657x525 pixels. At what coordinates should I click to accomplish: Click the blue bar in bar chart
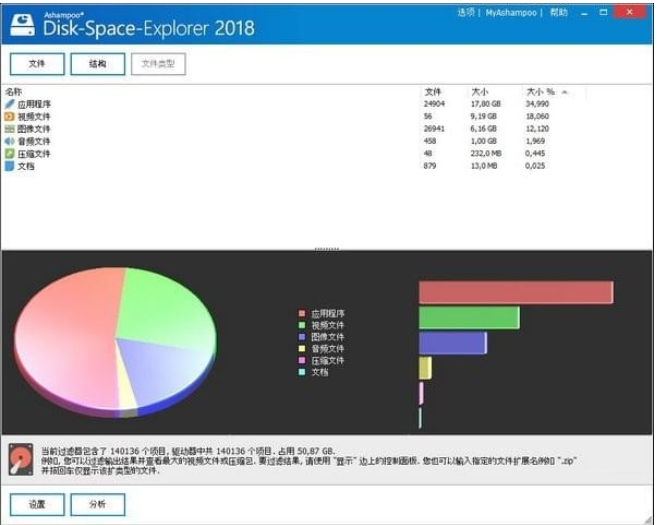pyautogui.click(x=453, y=343)
